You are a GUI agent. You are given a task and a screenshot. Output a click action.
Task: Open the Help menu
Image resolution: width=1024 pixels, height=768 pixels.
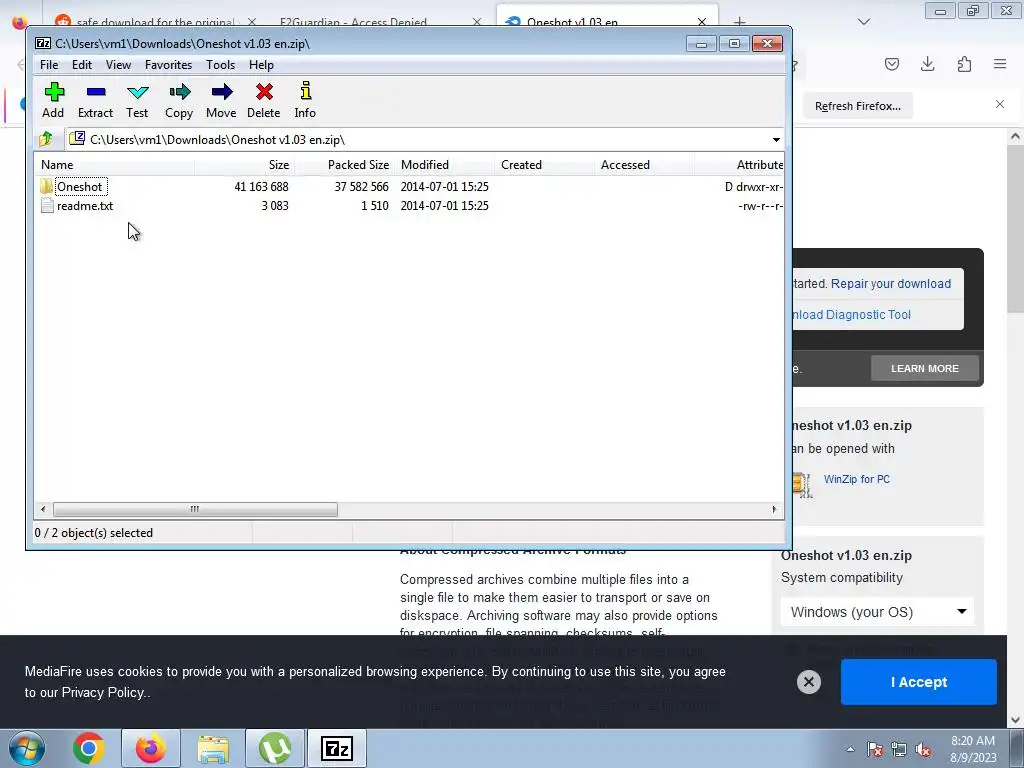click(x=261, y=65)
